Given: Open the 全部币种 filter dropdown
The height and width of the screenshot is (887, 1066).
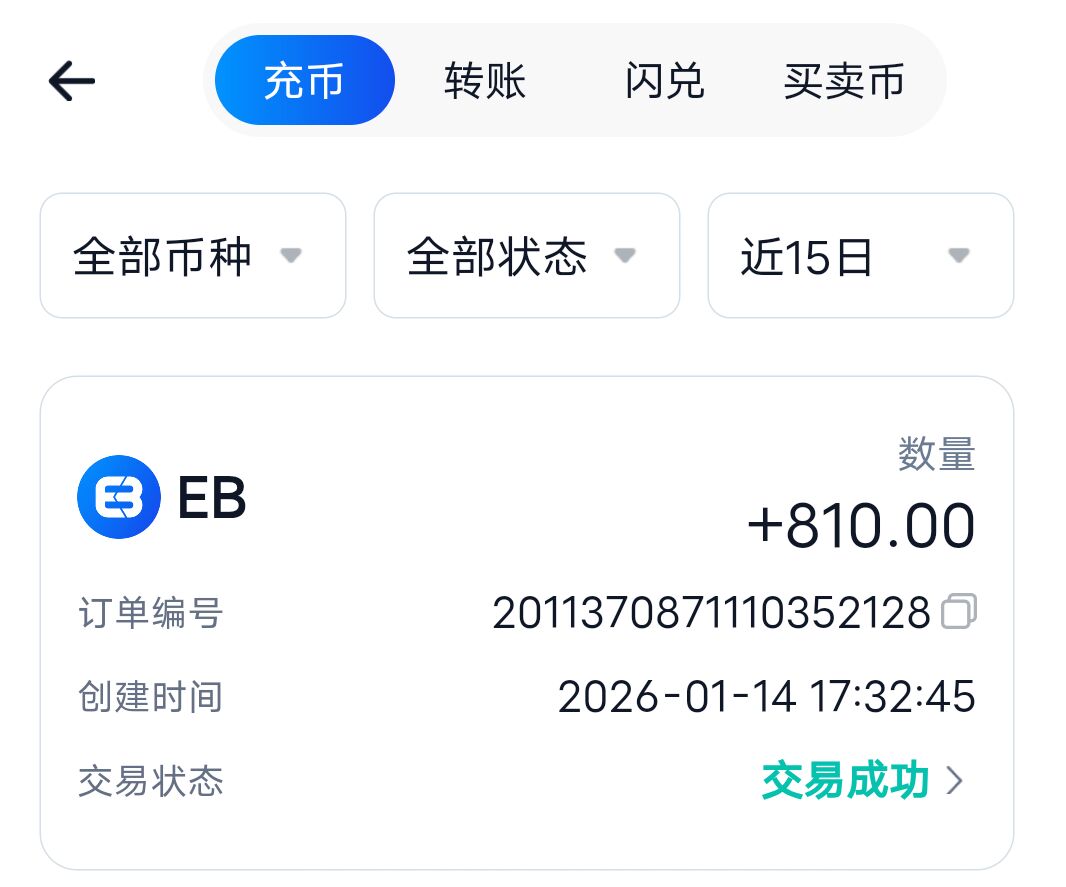Looking at the screenshot, I should [x=192, y=257].
